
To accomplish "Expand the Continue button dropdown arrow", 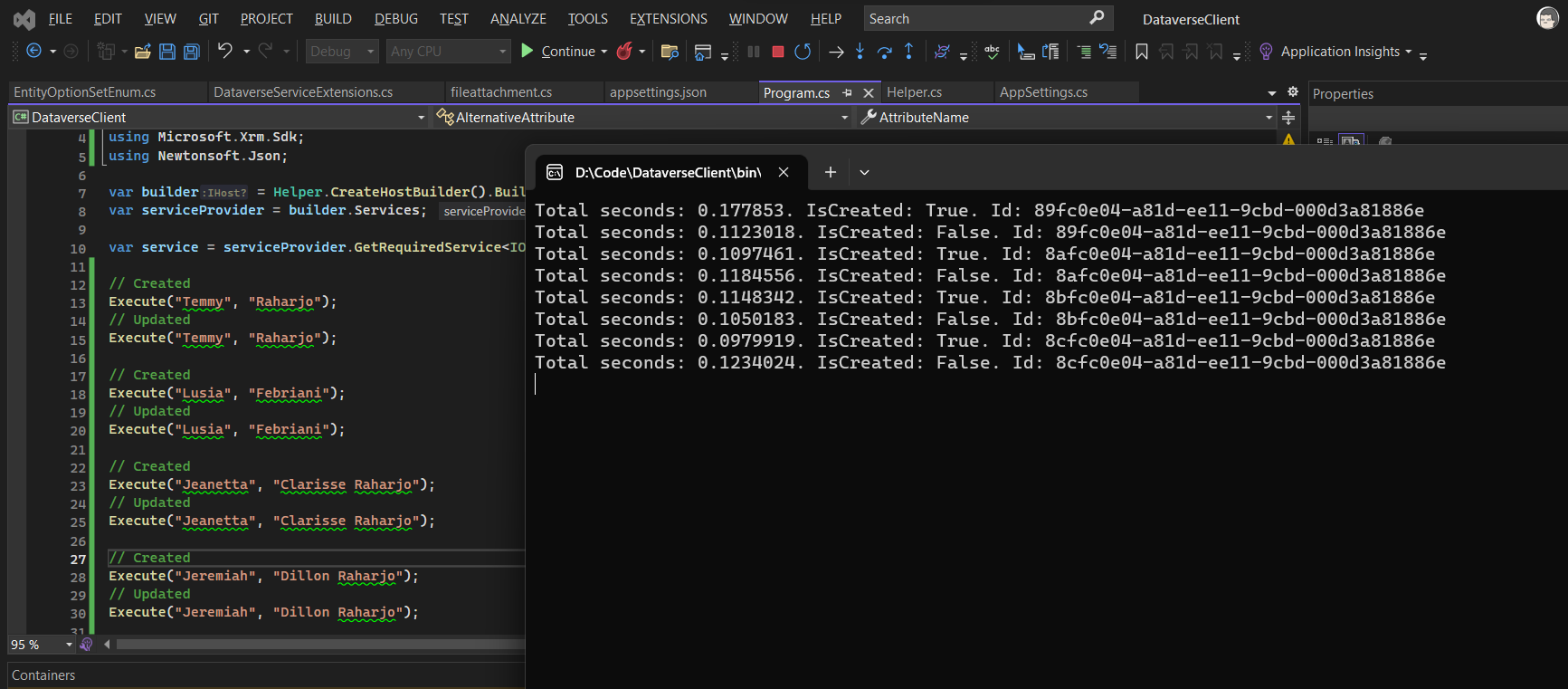I will pos(603,52).
